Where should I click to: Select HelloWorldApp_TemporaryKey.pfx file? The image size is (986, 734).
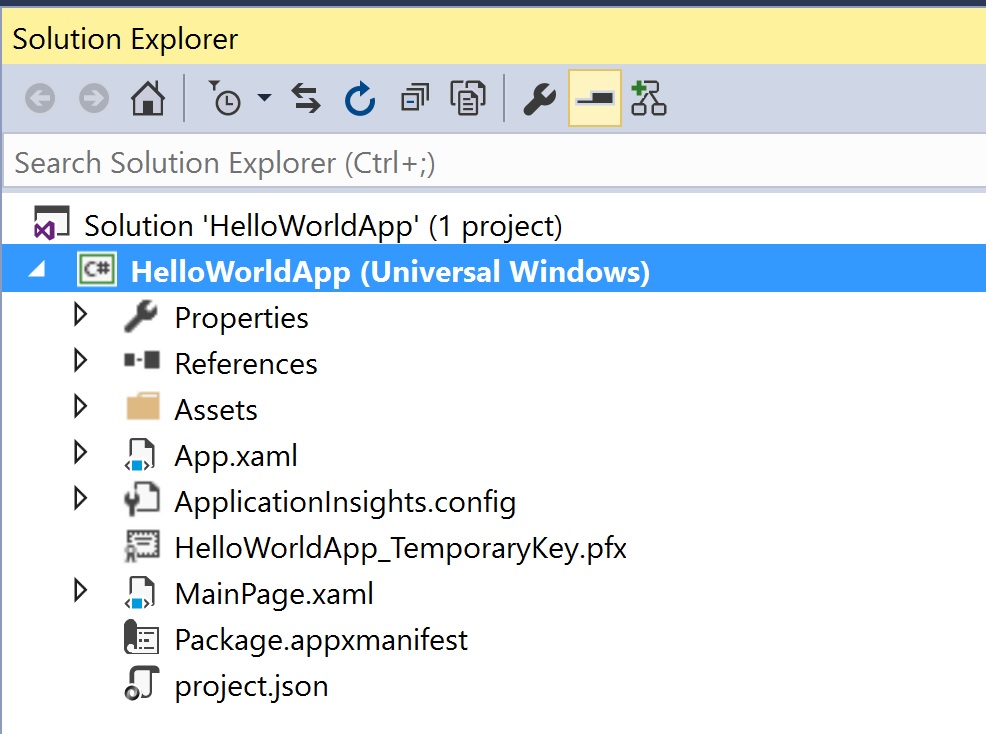pyautogui.click(x=401, y=548)
